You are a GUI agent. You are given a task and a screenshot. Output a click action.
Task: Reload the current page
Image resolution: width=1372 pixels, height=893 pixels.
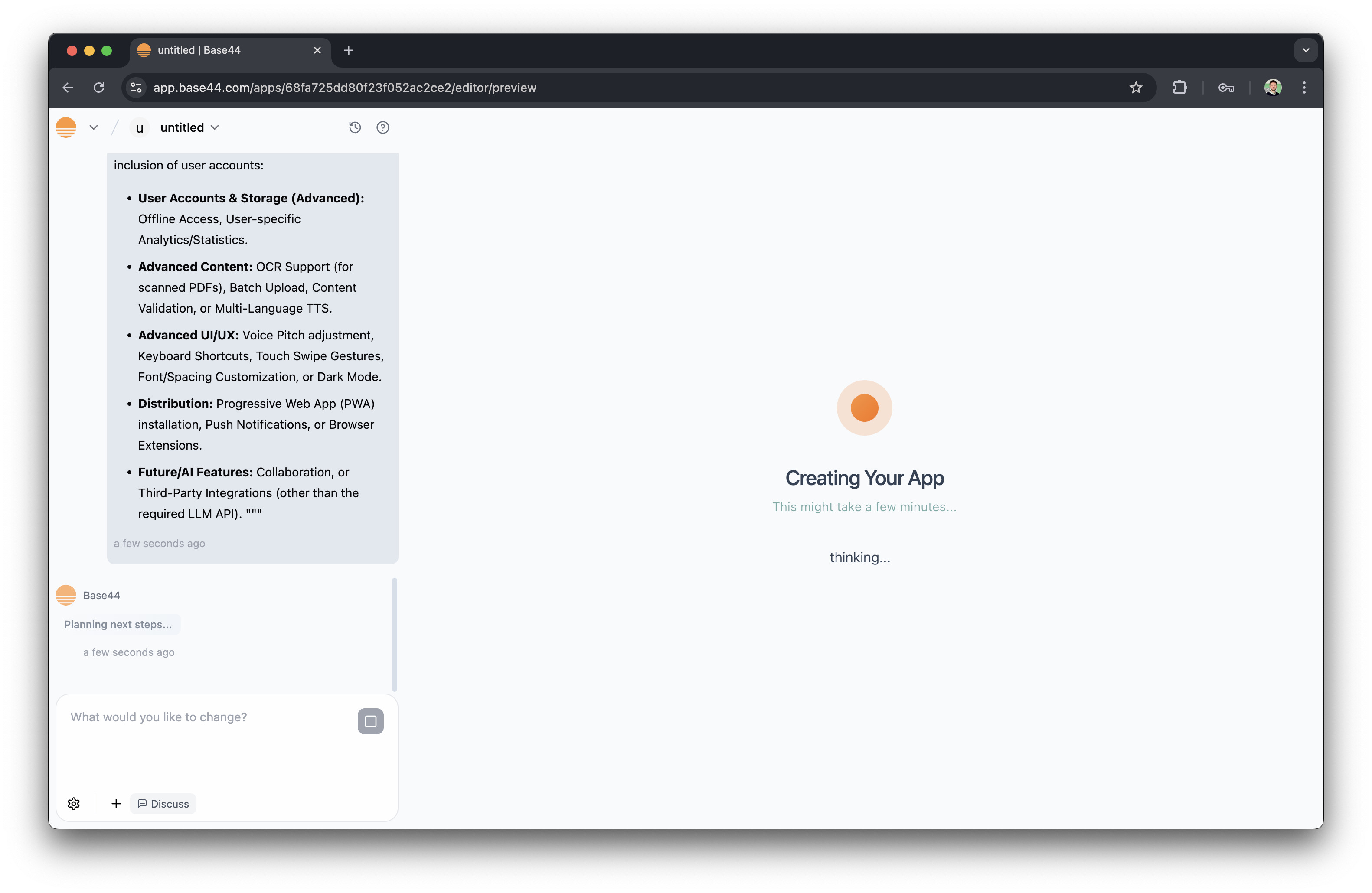coord(99,88)
